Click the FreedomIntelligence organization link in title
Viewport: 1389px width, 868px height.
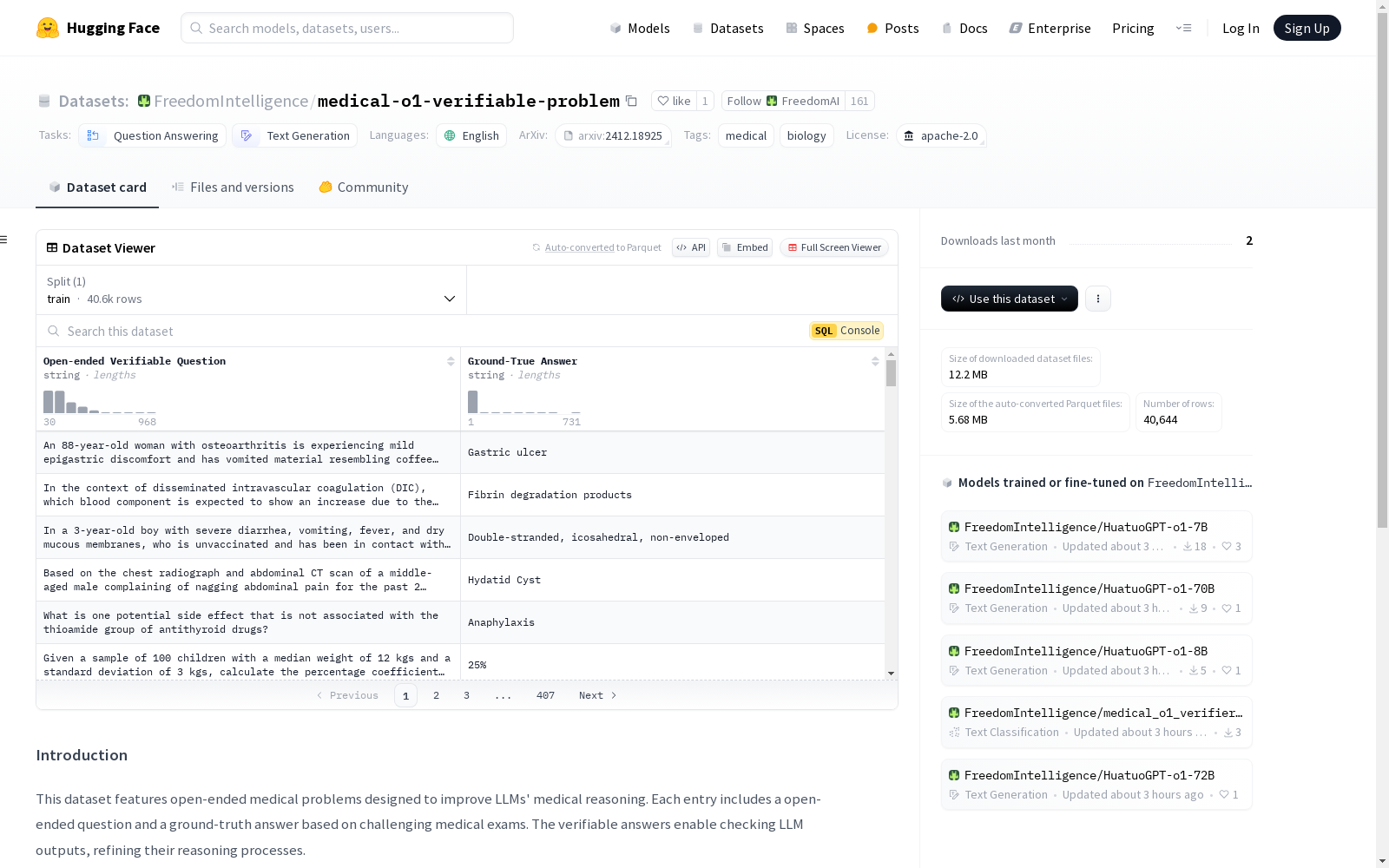[x=231, y=101]
